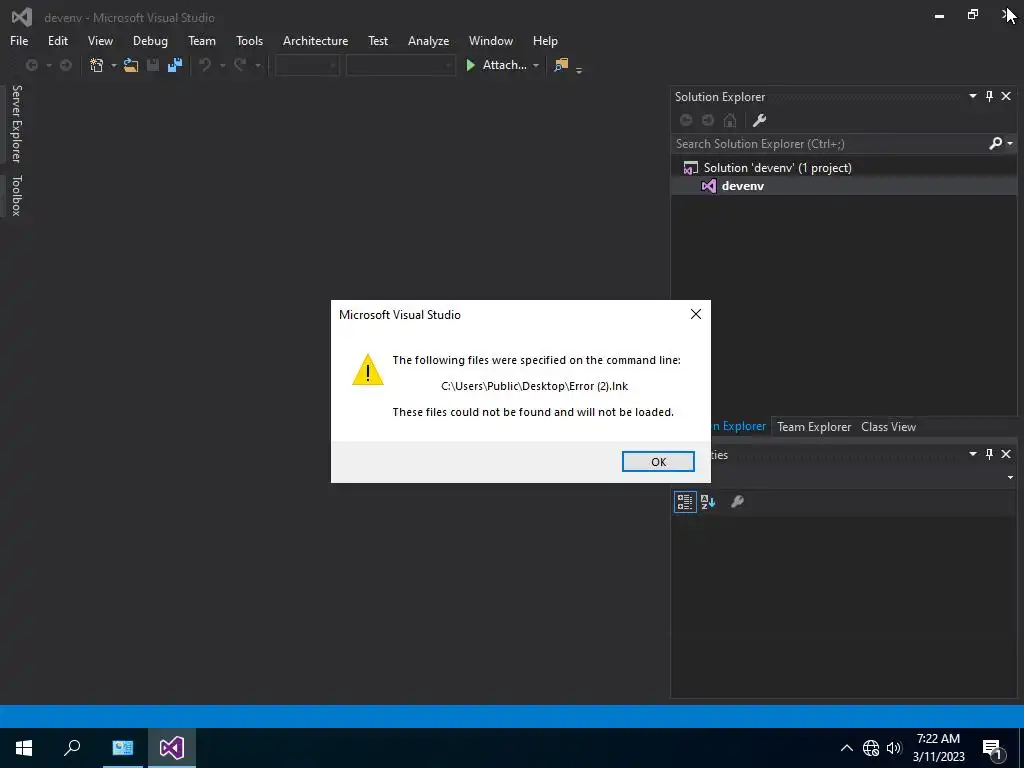1024x768 pixels.
Task: Click the Property Pages wrench icon
Action: pyautogui.click(x=737, y=502)
